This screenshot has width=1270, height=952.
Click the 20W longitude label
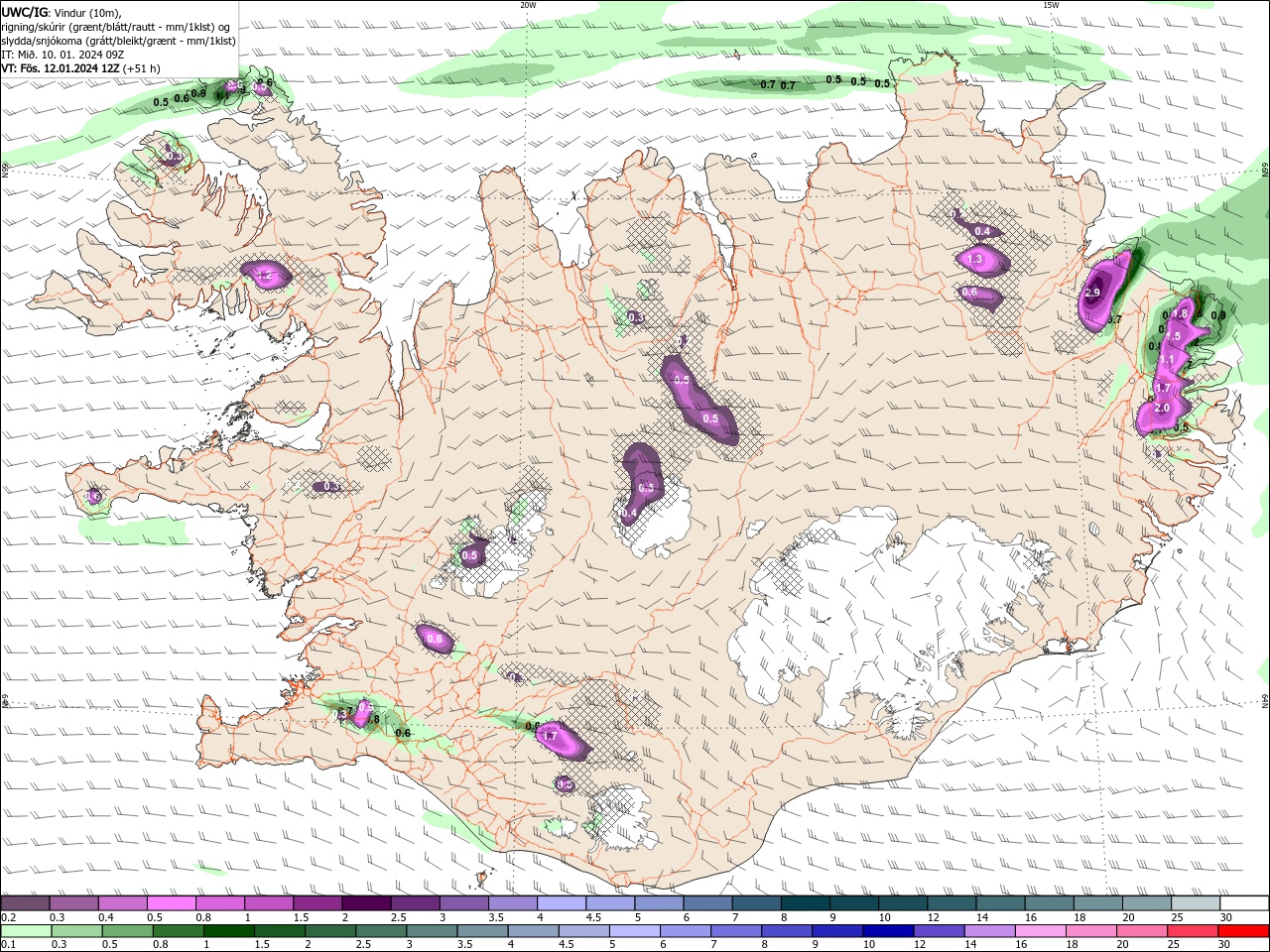528,5
